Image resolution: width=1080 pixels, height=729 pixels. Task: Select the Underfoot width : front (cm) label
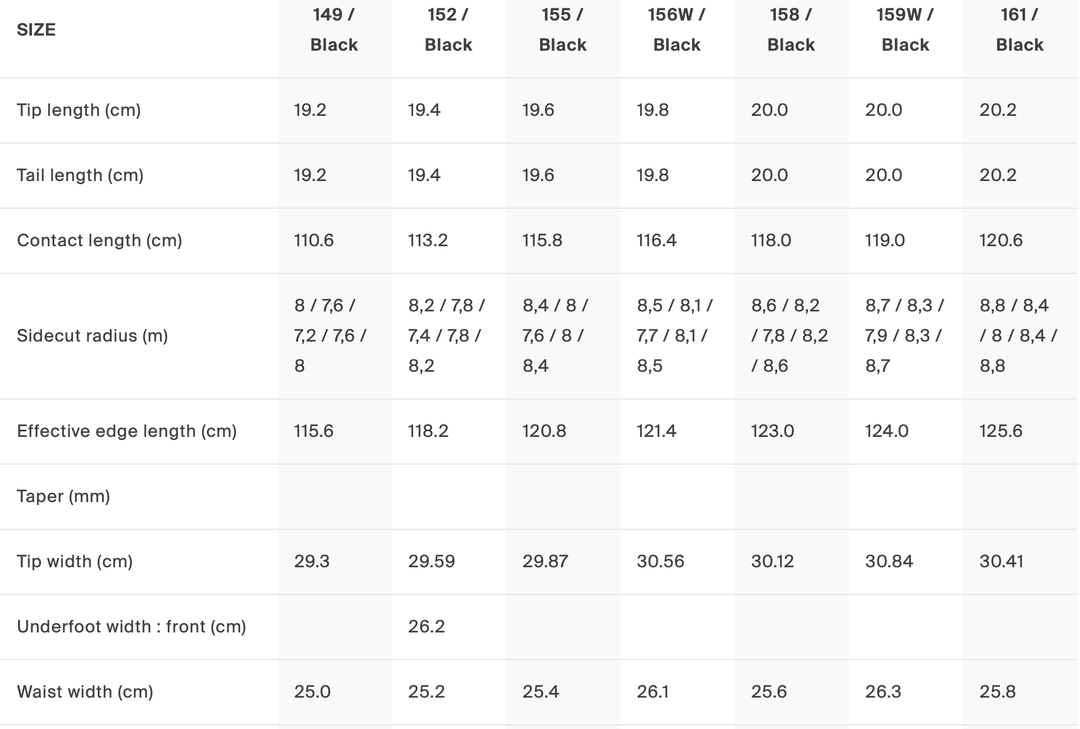(131, 626)
